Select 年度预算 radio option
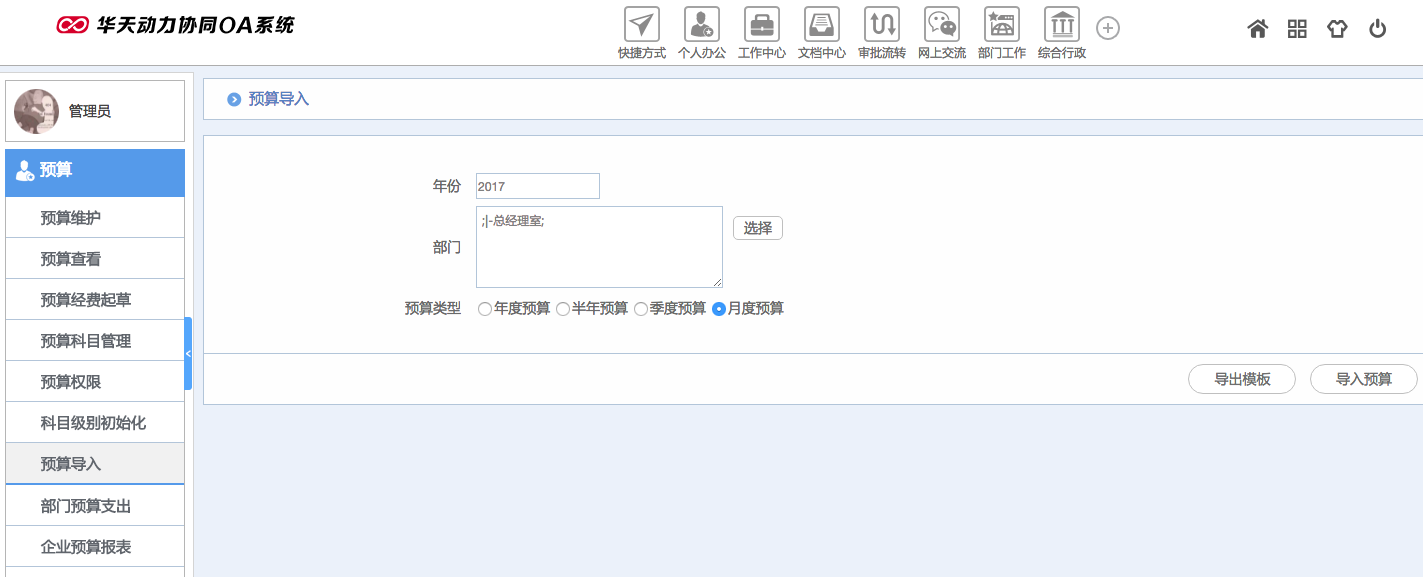Screen dimensions: 1423x577 485,309
